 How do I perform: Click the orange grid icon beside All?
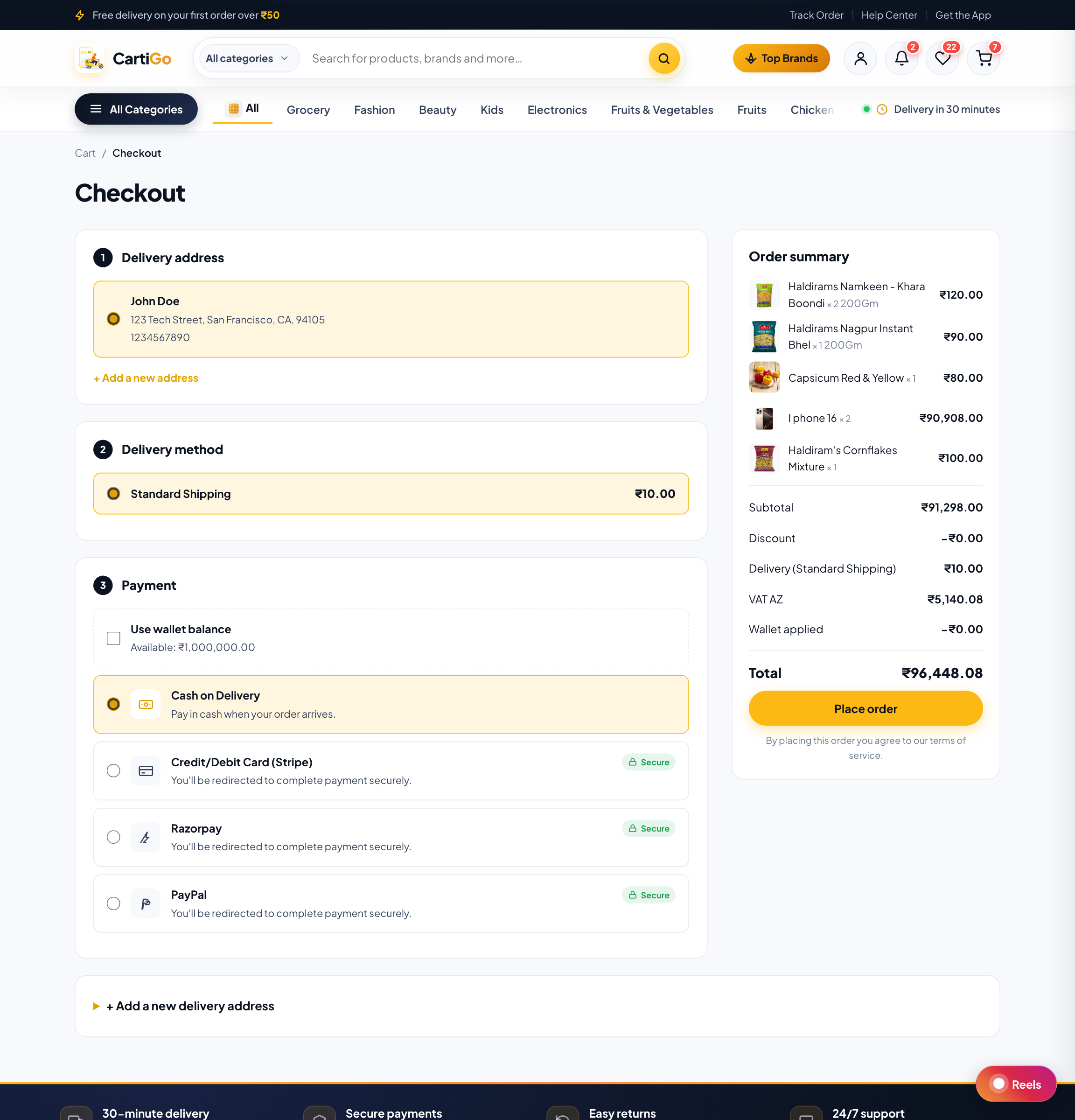[x=234, y=109]
